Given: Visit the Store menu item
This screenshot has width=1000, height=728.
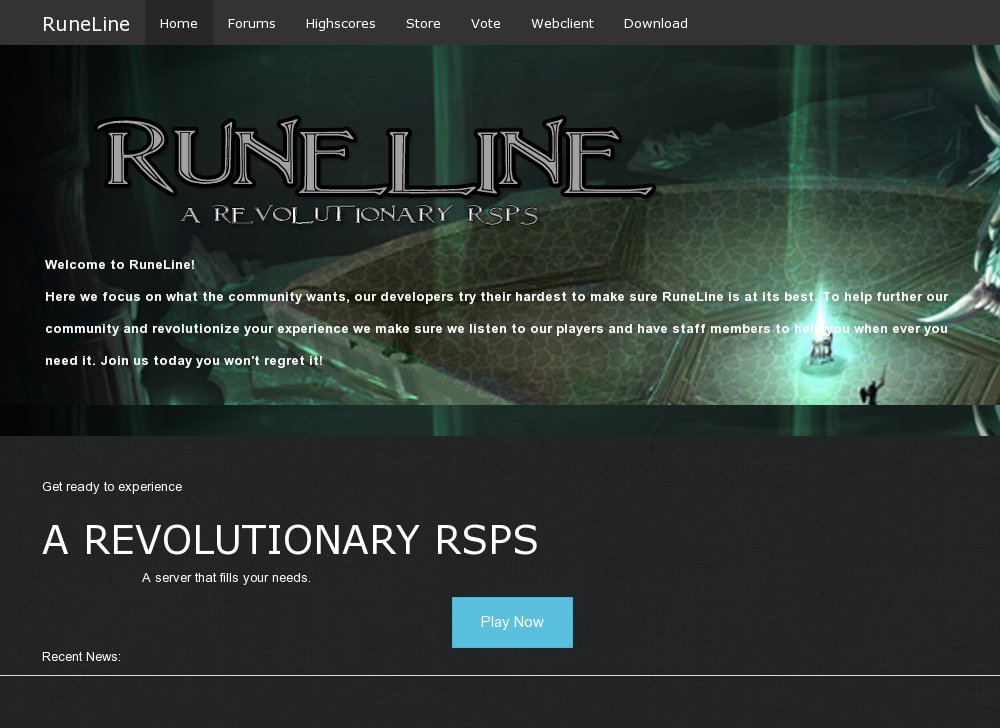Looking at the screenshot, I should coord(423,23).
